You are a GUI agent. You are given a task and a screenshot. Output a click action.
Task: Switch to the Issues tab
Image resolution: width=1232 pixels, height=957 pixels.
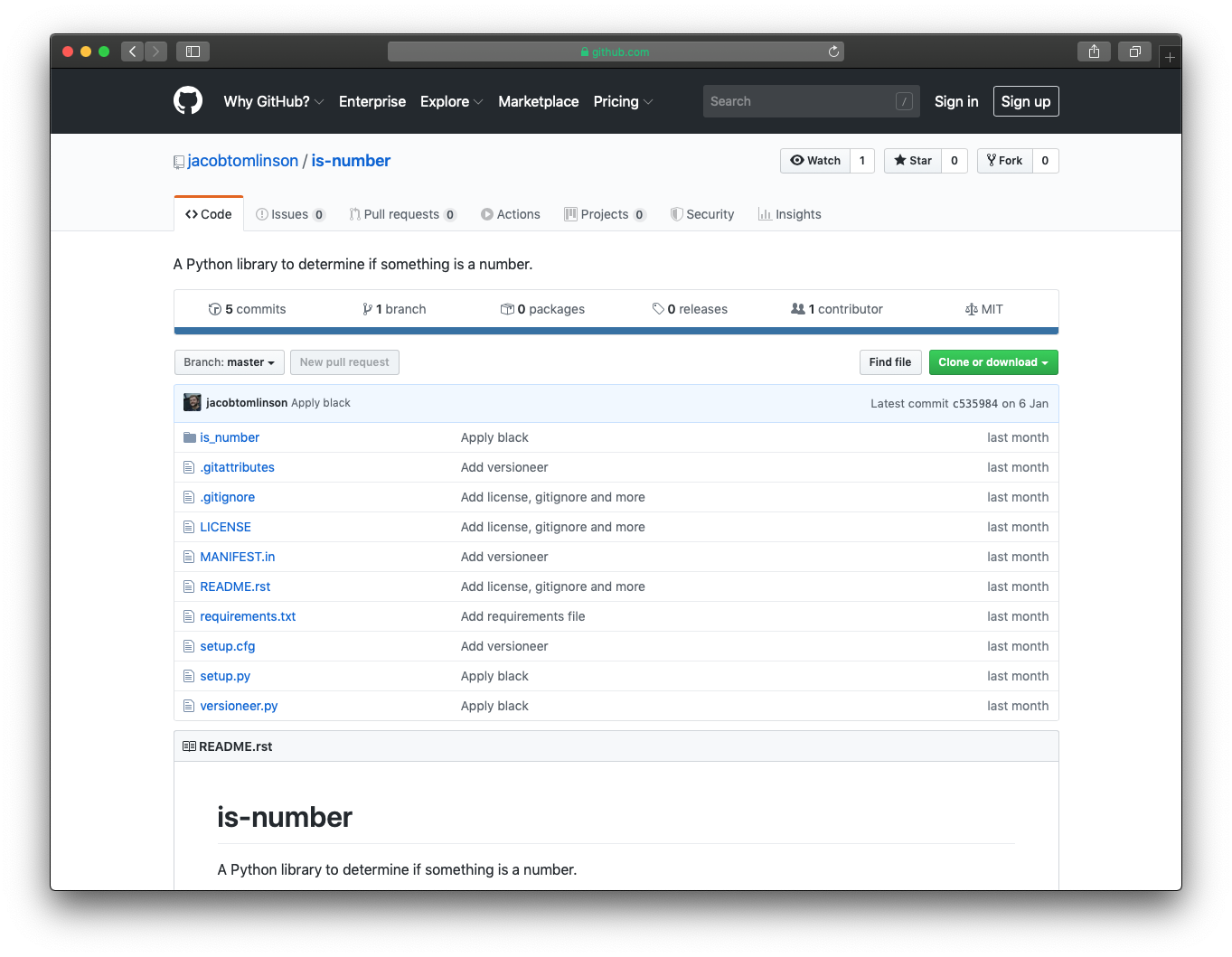point(289,213)
